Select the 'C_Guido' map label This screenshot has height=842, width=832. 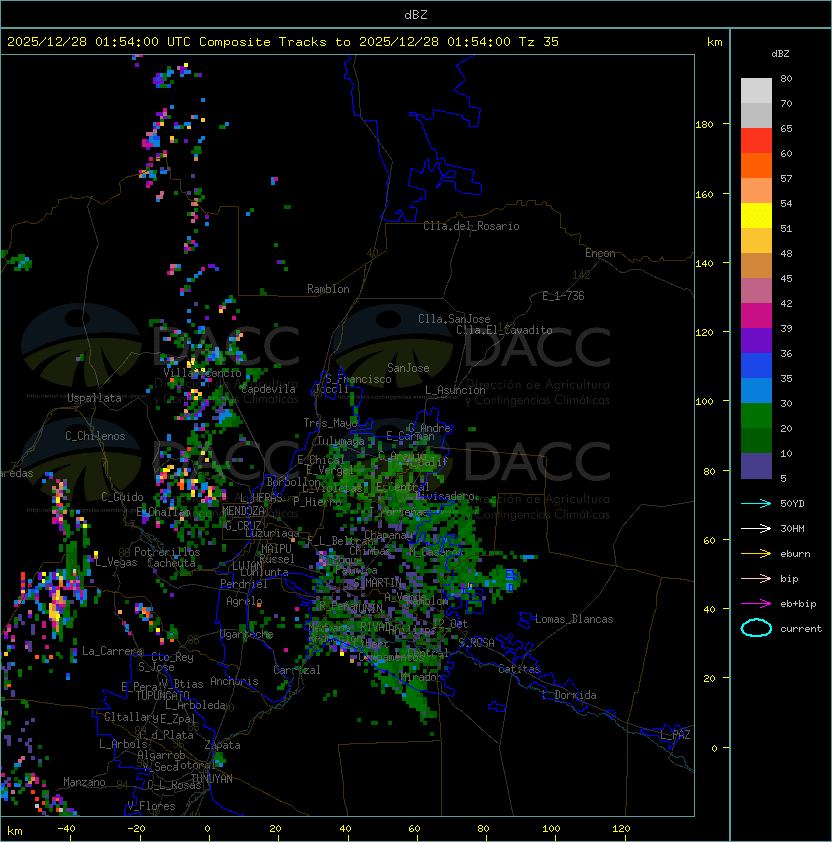(x=122, y=497)
